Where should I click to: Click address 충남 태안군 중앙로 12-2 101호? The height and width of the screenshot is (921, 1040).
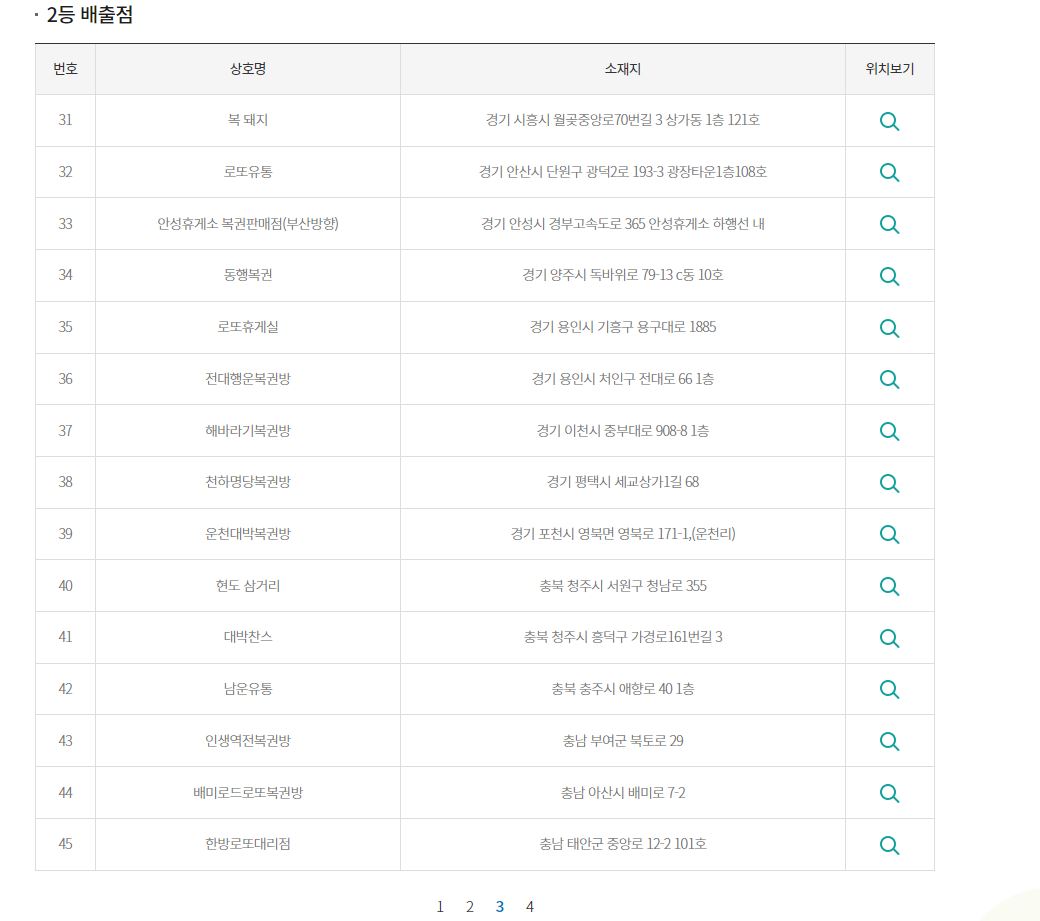click(623, 844)
